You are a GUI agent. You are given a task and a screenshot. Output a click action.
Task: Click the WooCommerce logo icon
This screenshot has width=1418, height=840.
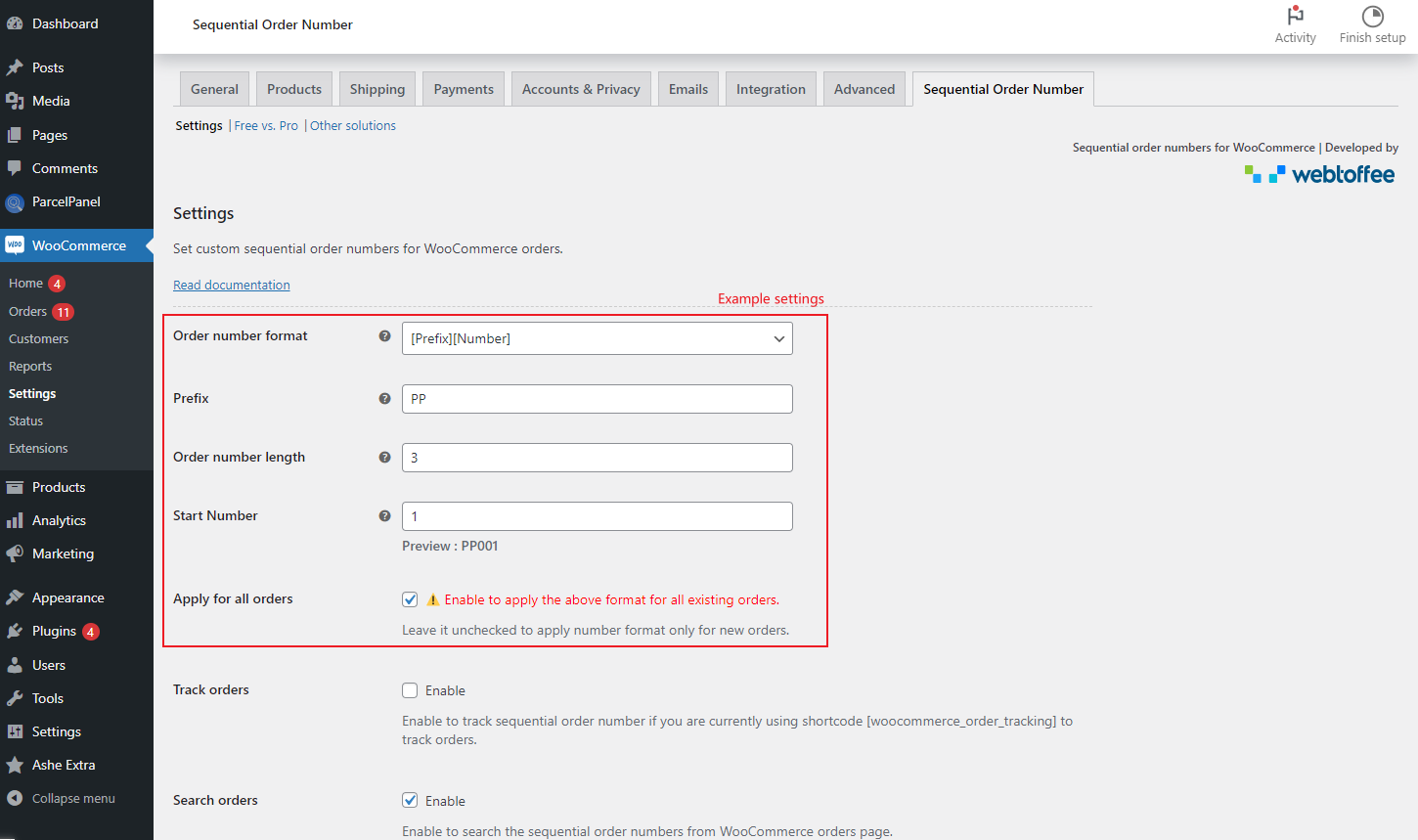pos(15,245)
